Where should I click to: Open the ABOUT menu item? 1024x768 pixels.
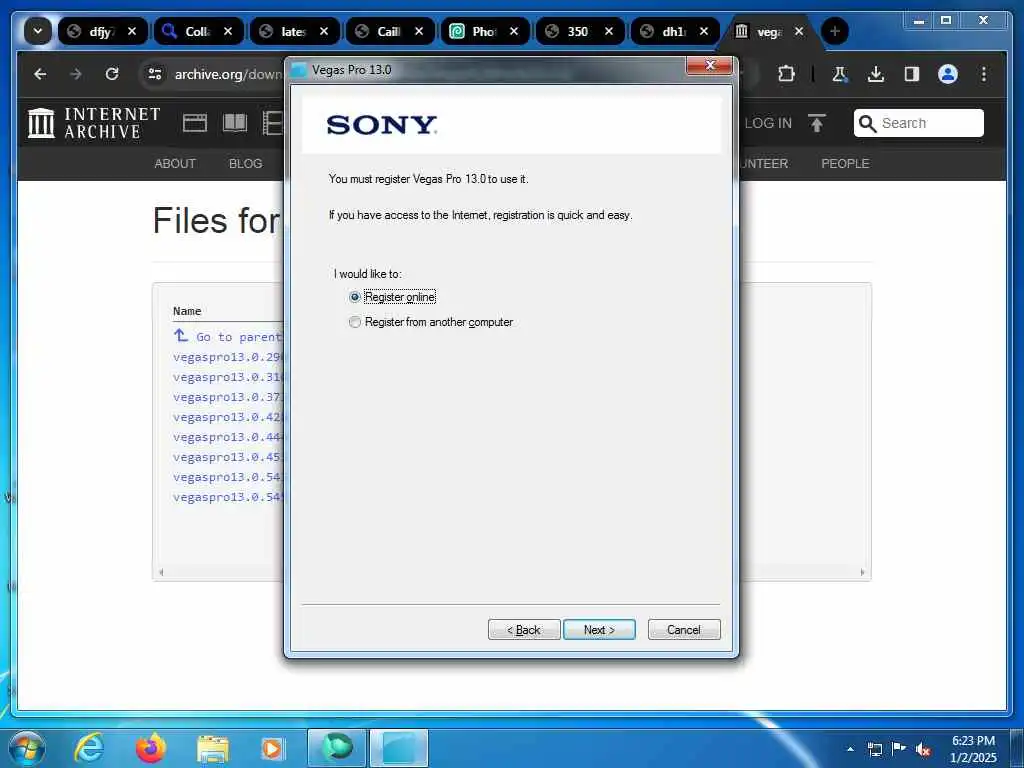(x=175, y=163)
